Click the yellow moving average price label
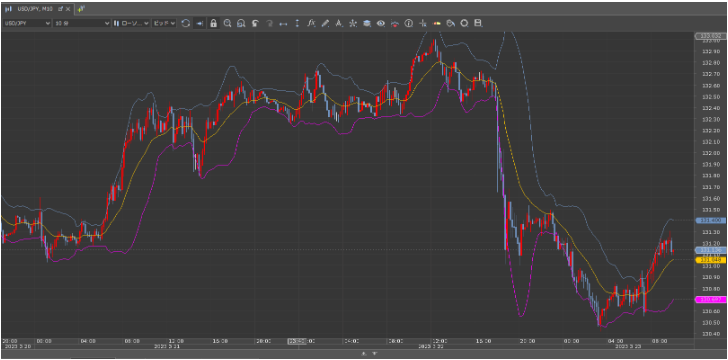The width and height of the screenshot is (728, 360). tap(710, 260)
